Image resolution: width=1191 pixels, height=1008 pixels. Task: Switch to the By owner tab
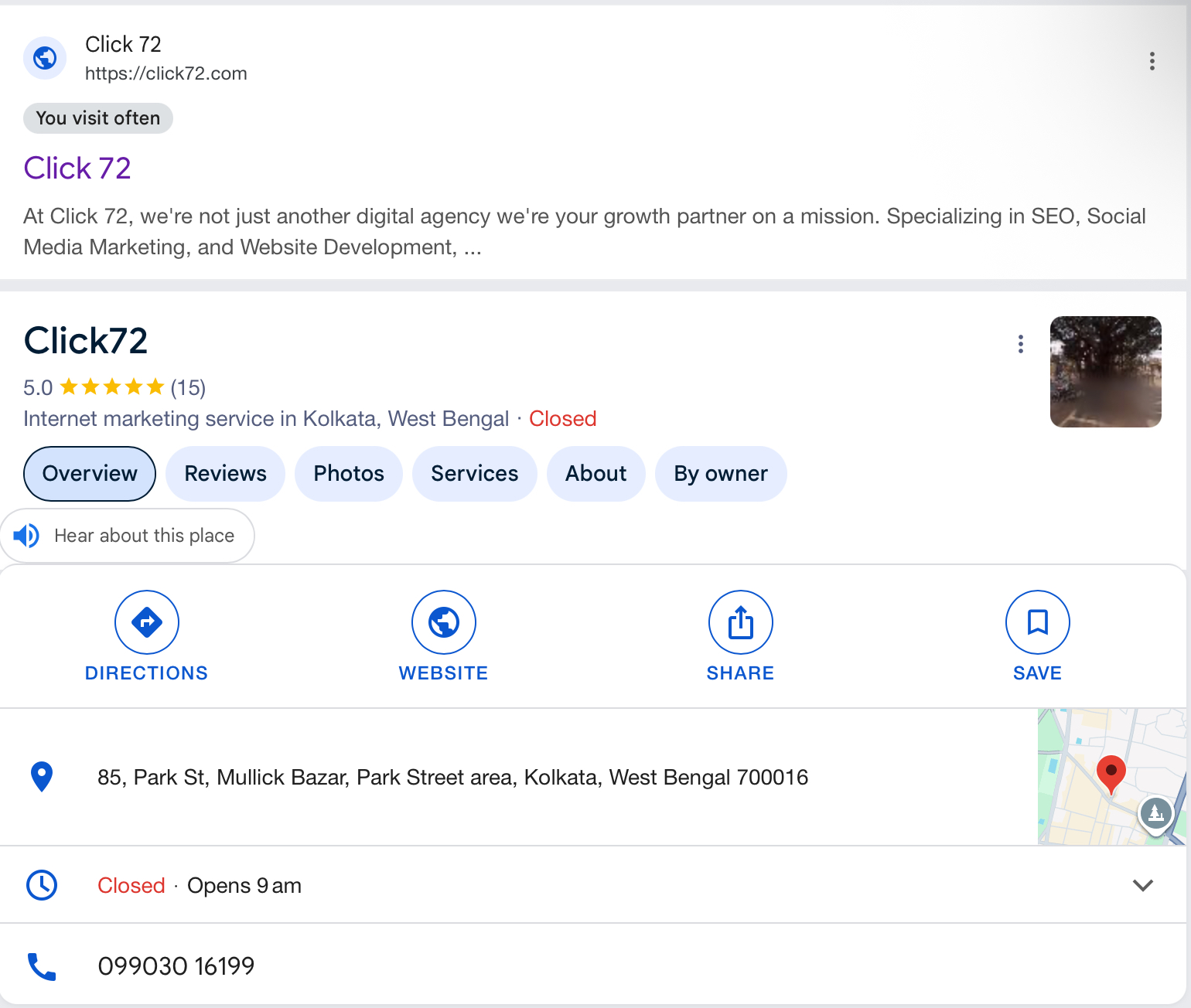point(721,474)
